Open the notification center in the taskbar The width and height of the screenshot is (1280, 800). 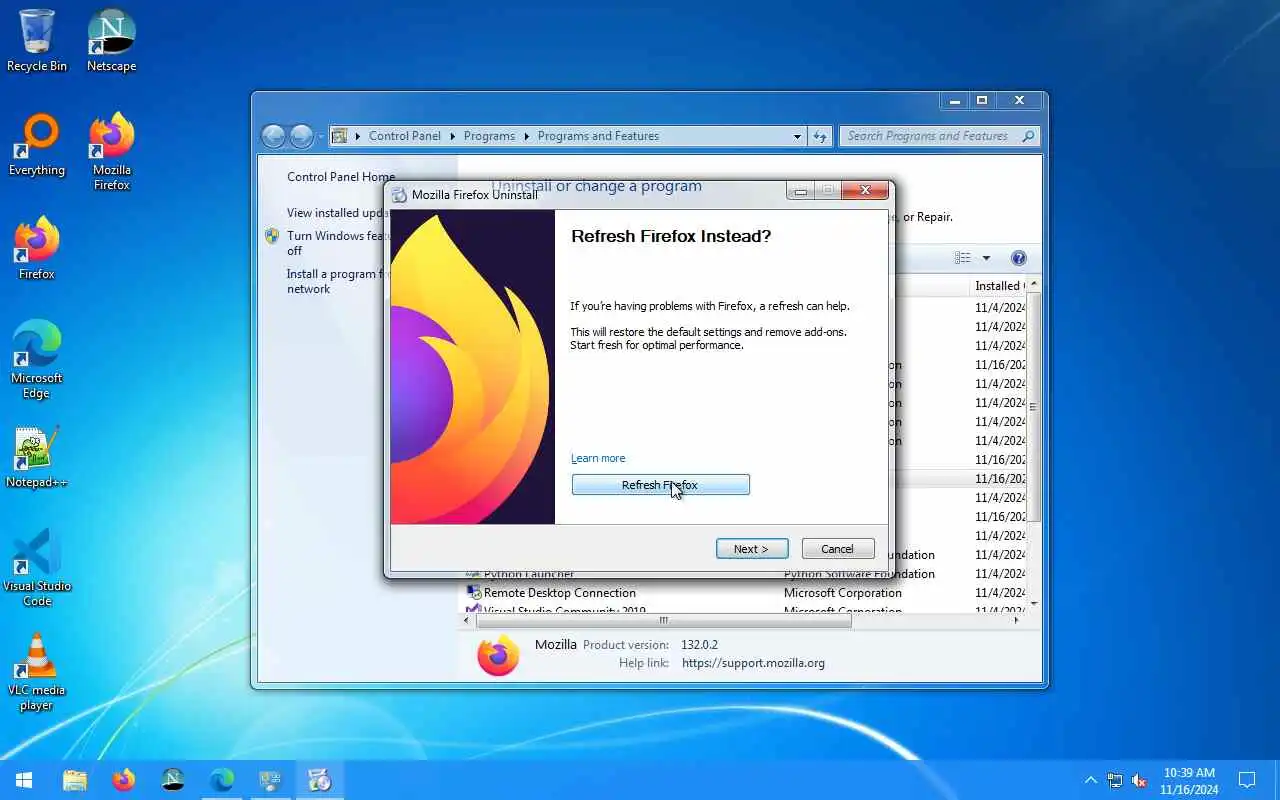1247,780
